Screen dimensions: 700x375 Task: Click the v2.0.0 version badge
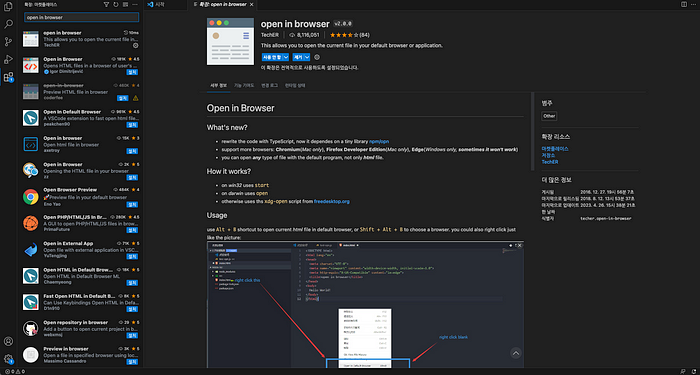(x=343, y=24)
